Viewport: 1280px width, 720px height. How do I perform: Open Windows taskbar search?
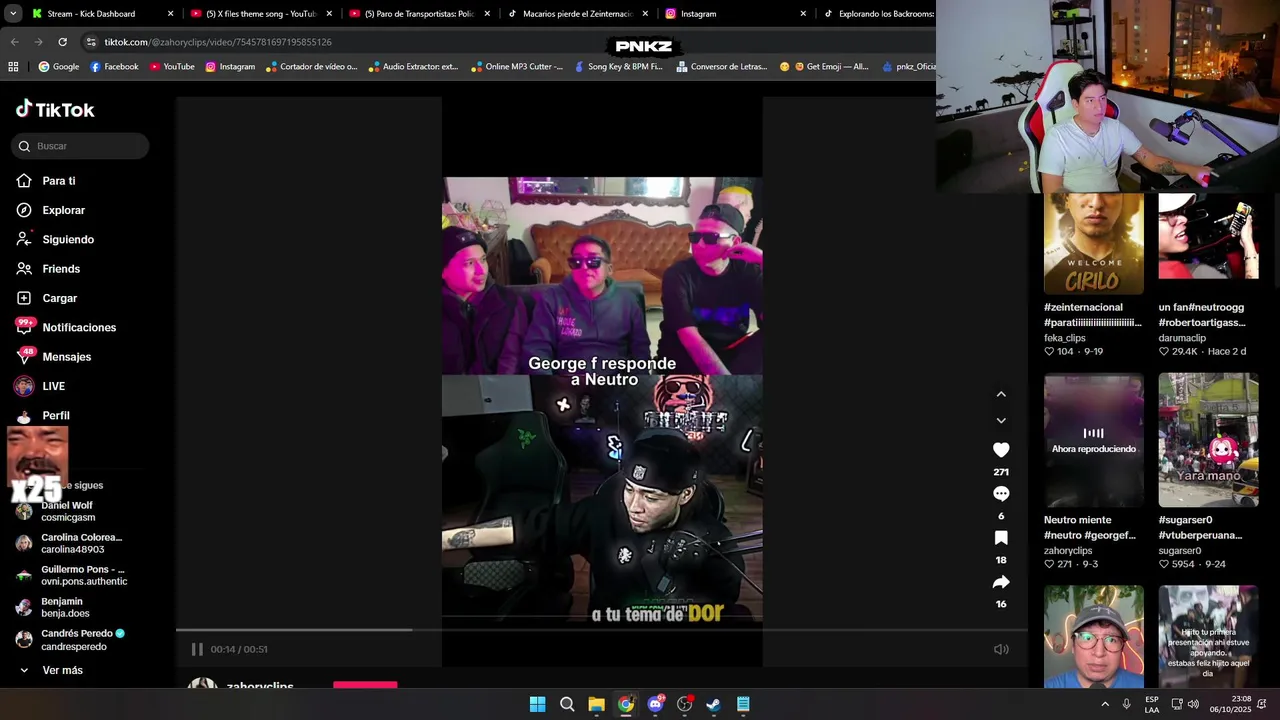(x=567, y=704)
